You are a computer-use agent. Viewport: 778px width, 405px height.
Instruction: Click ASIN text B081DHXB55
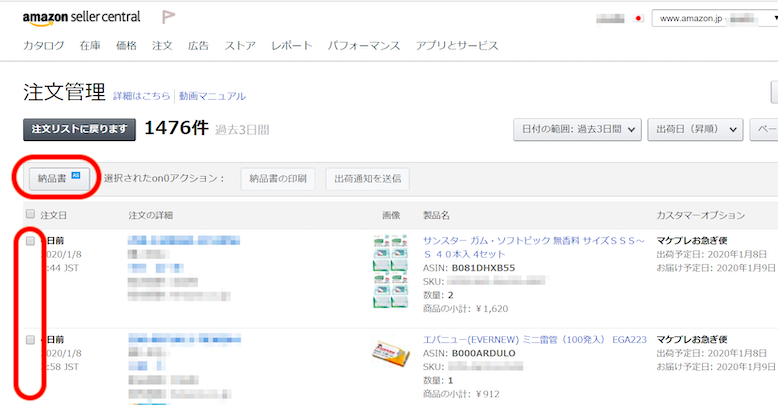483,268
